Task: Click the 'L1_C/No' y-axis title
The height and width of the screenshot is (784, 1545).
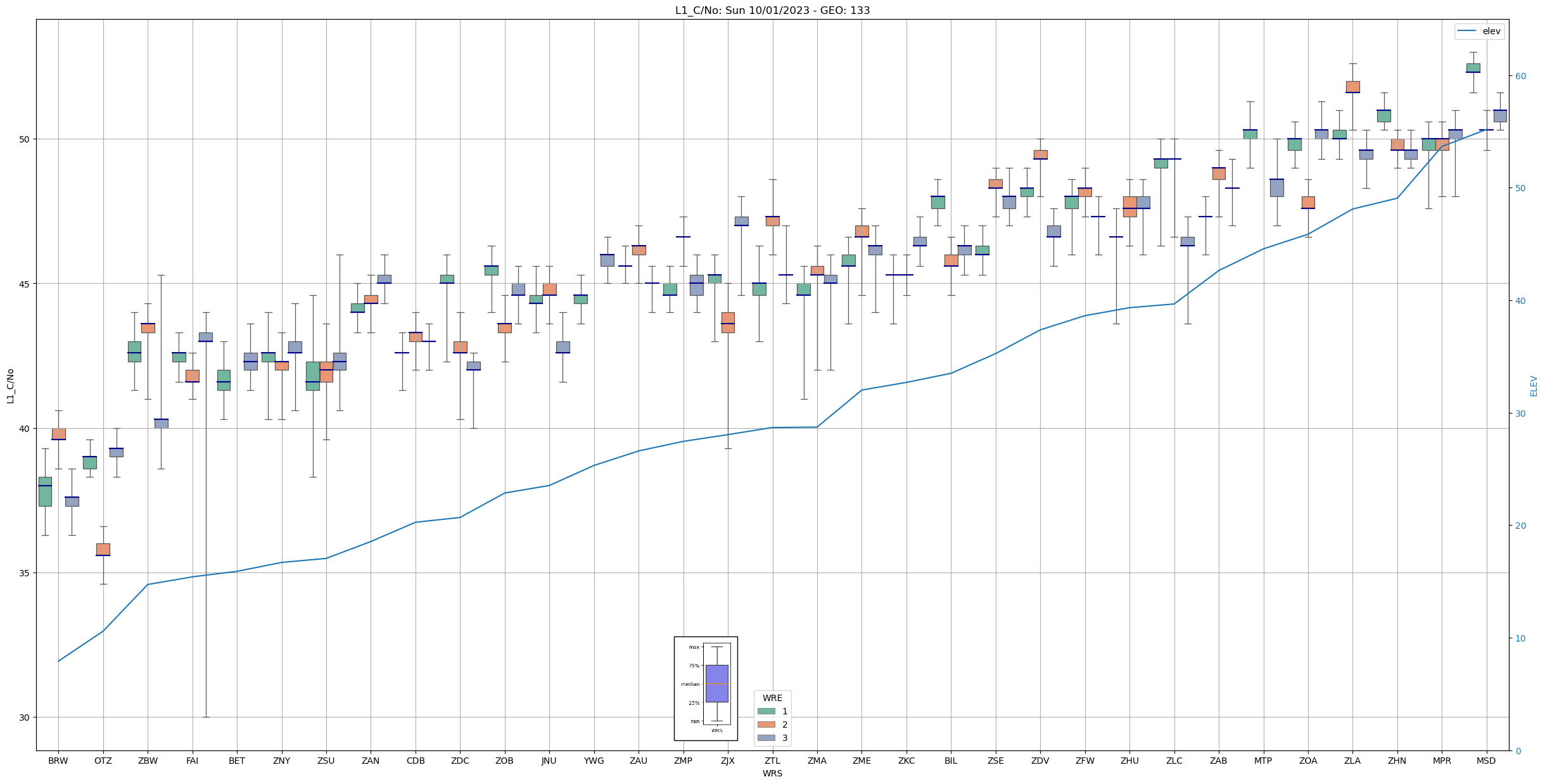Action: coord(10,385)
